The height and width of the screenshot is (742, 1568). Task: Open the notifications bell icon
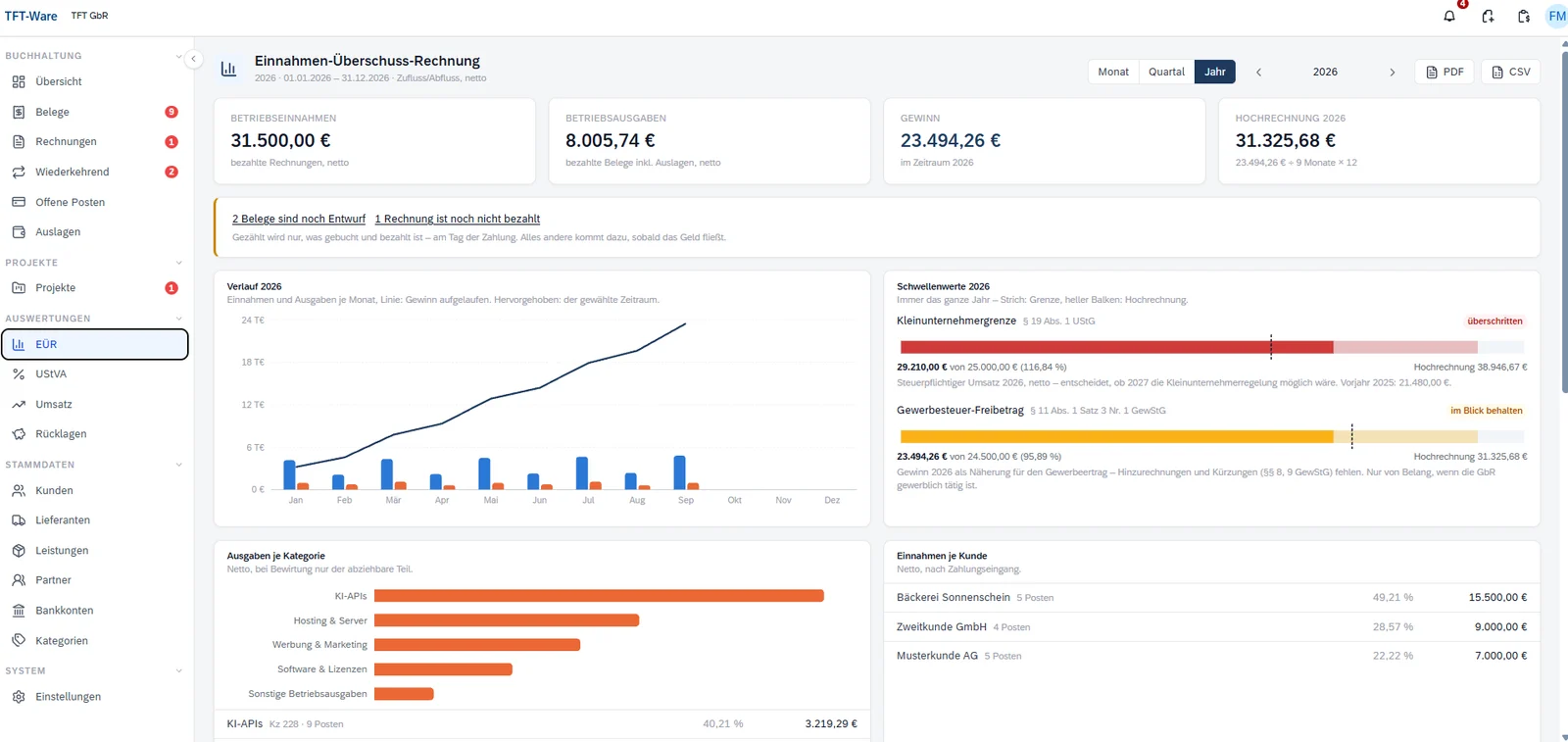coord(1449,16)
